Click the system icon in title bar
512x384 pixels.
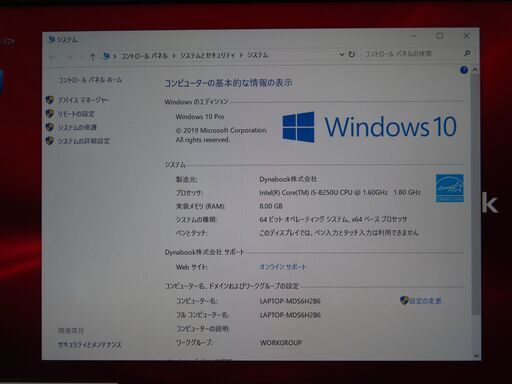tap(51, 40)
